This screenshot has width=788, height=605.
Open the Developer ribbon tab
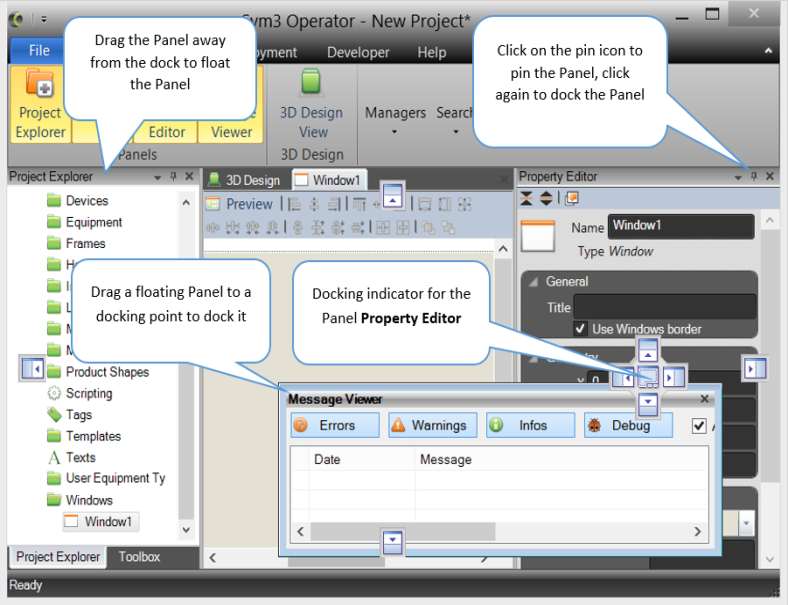point(358,52)
